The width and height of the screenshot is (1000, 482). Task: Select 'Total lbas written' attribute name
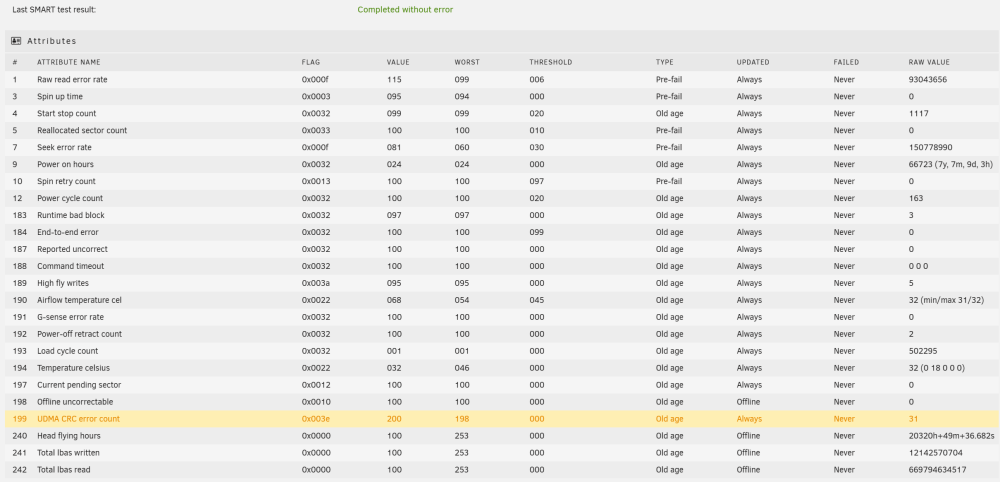(x=68, y=453)
